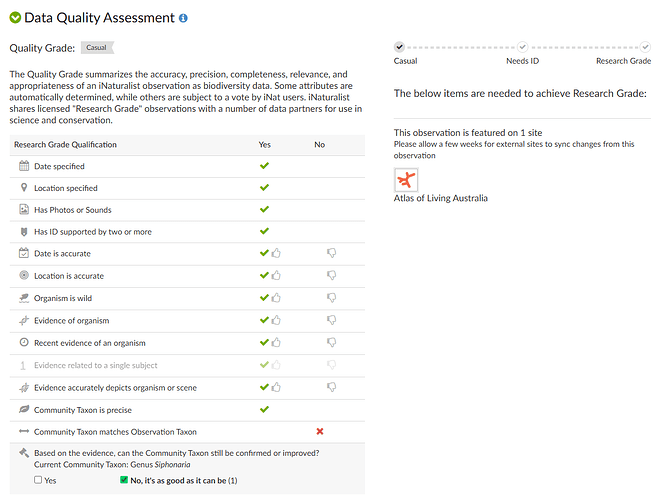Image resolution: width=663 pixels, height=500 pixels.
Task: Vote thumbs down for Organism is wild
Action: [331, 298]
